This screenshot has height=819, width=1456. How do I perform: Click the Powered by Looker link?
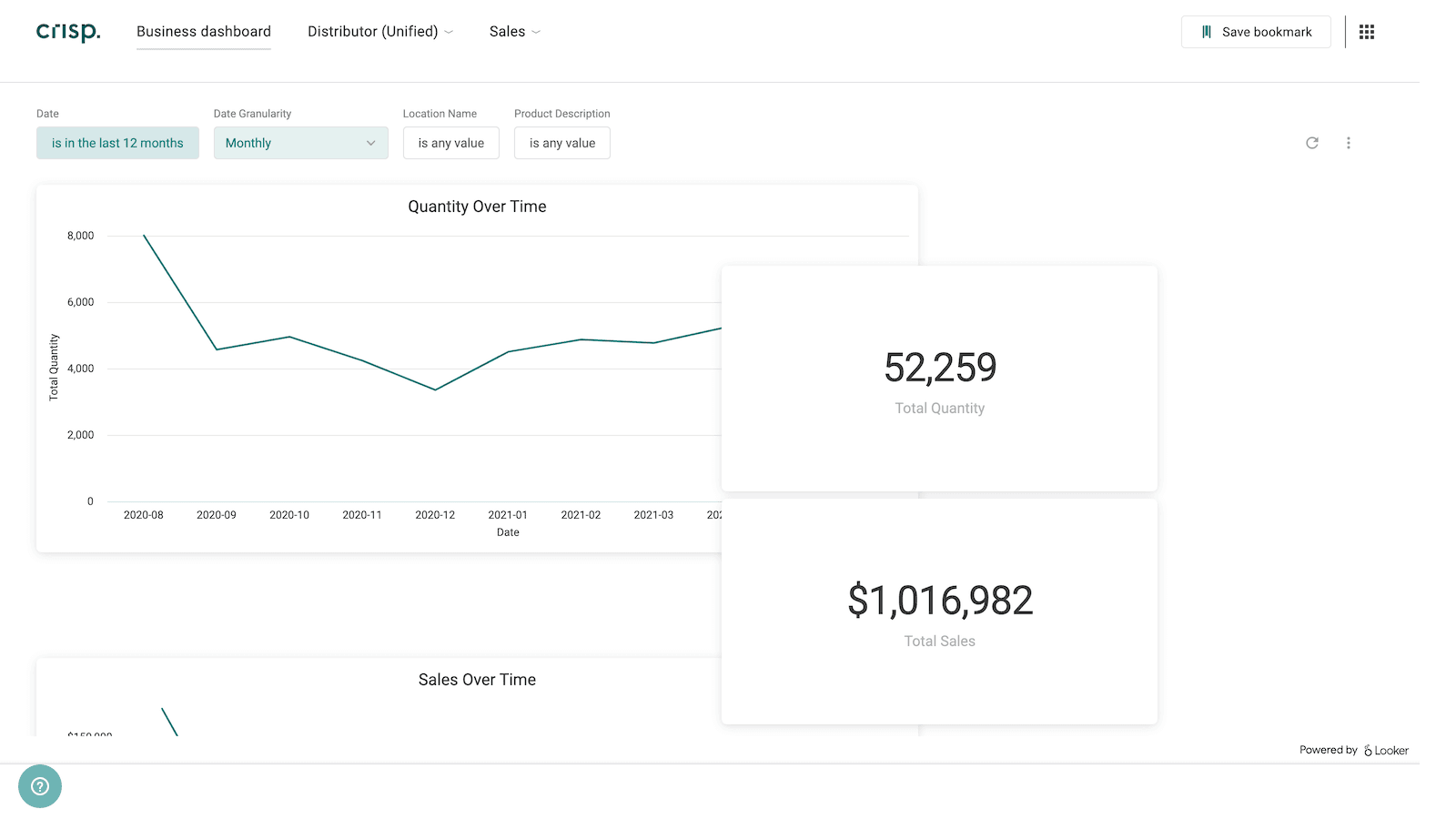(1353, 749)
